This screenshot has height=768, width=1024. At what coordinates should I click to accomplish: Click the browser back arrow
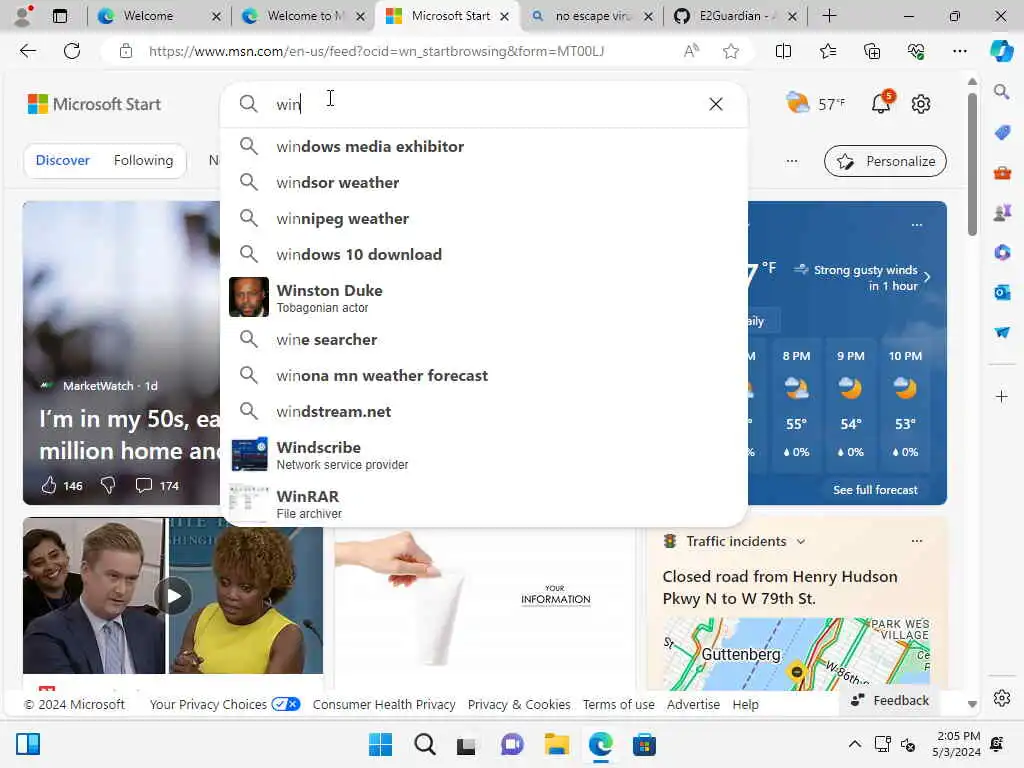pos(27,51)
